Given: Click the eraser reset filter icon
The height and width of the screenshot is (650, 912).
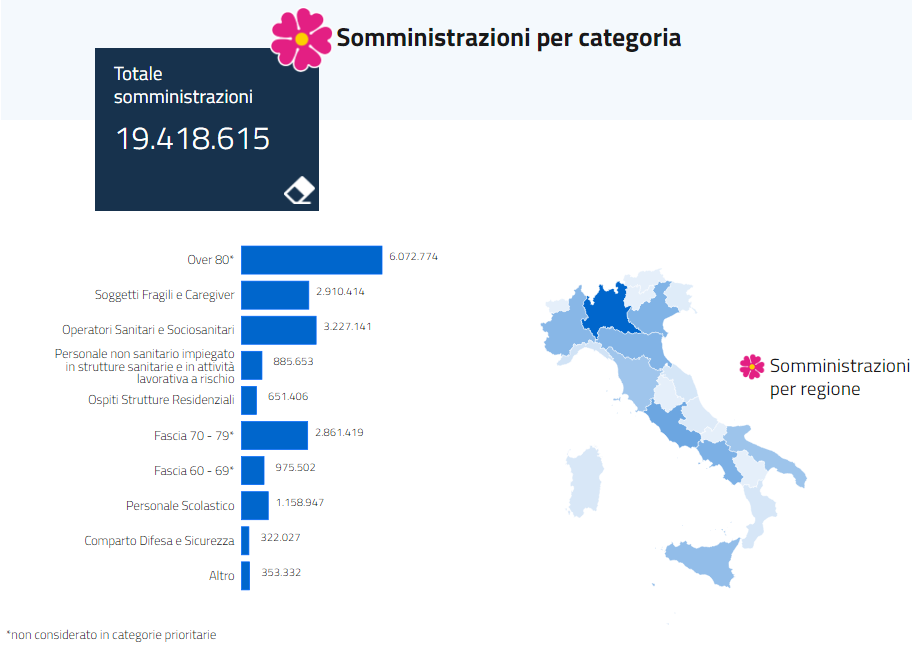Looking at the screenshot, I should [x=299, y=191].
